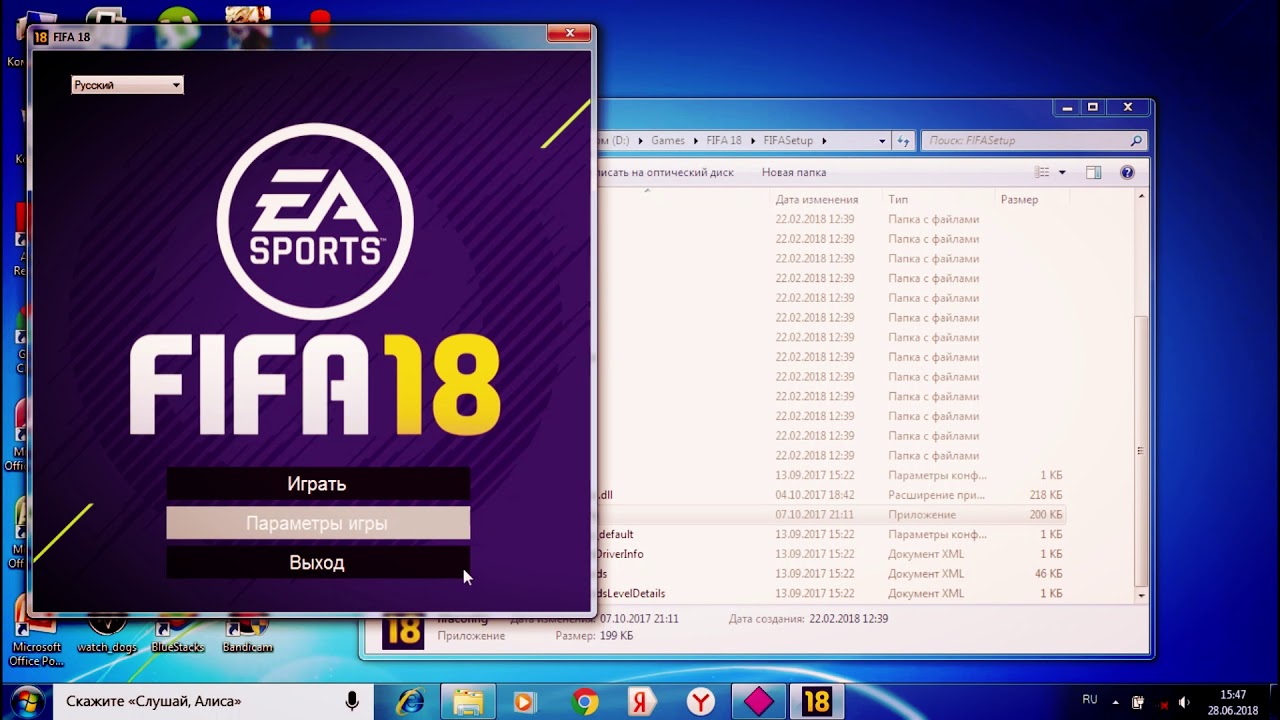Click 'Дата создания: 22.02.2018 12:39' in details pane
The width and height of the screenshot is (1280, 720).
pyautogui.click(x=808, y=619)
